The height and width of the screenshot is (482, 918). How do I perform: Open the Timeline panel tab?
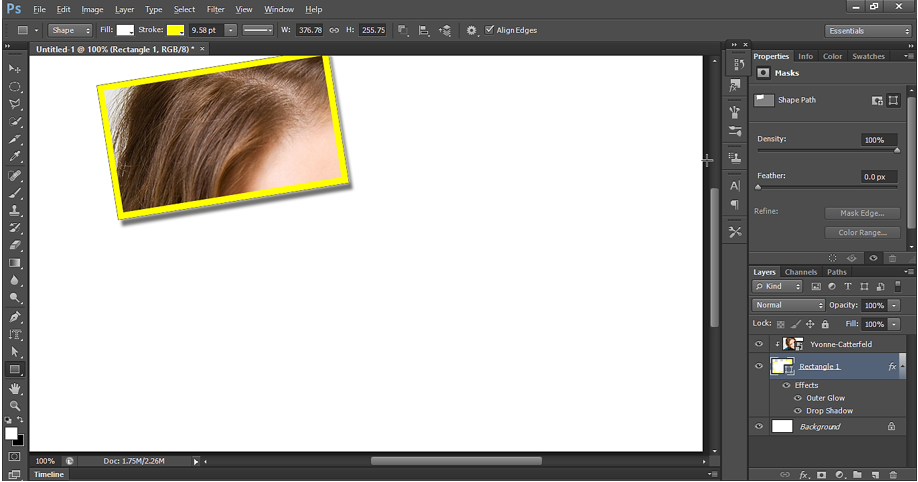click(x=49, y=474)
